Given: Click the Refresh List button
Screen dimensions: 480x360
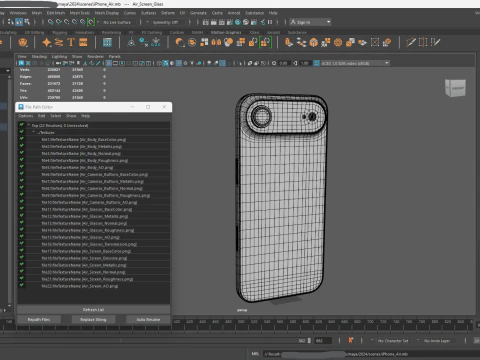Looking at the screenshot, I should [93, 310].
